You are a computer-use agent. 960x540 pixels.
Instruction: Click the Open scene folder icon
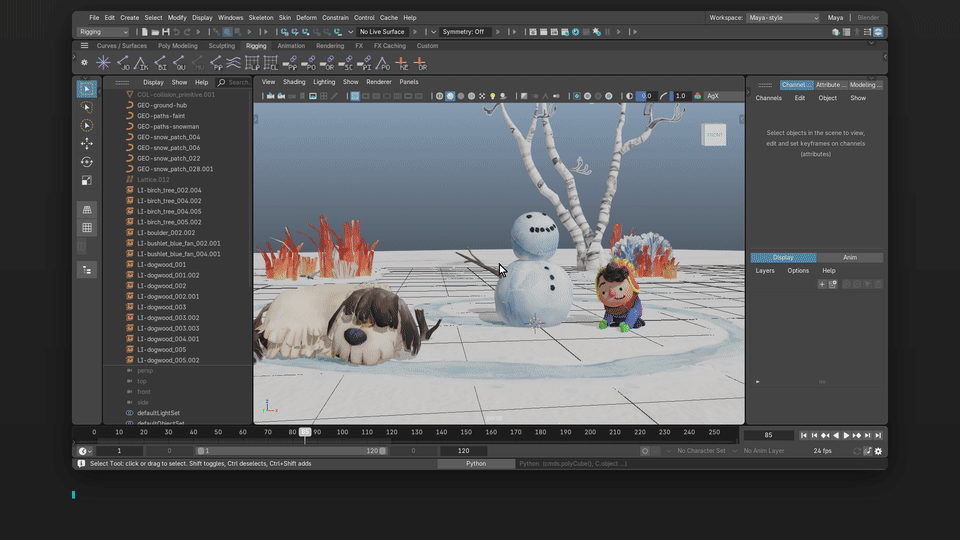[155, 32]
